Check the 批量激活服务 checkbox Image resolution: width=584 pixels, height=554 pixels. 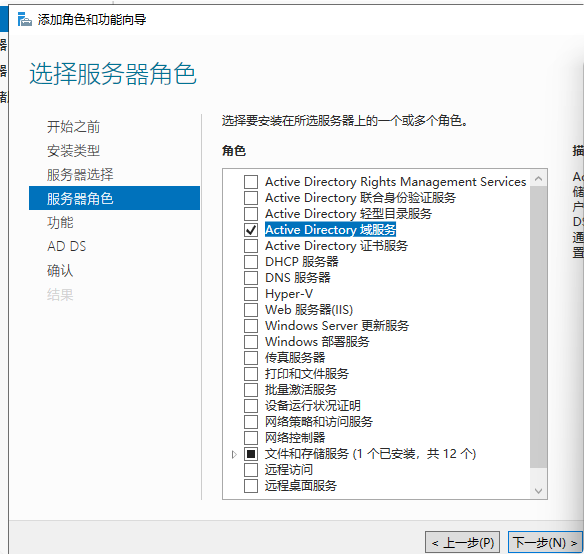(x=251, y=390)
